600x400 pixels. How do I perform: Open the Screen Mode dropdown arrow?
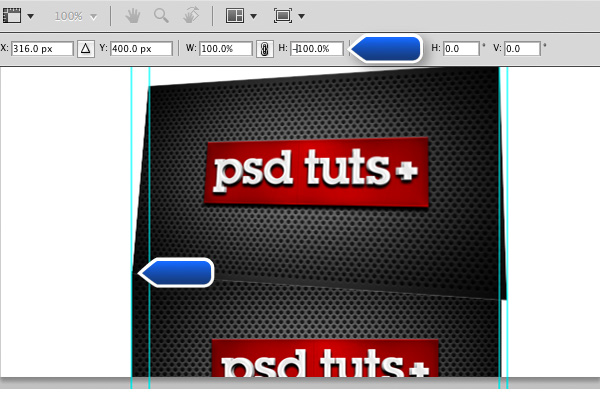click(x=302, y=16)
